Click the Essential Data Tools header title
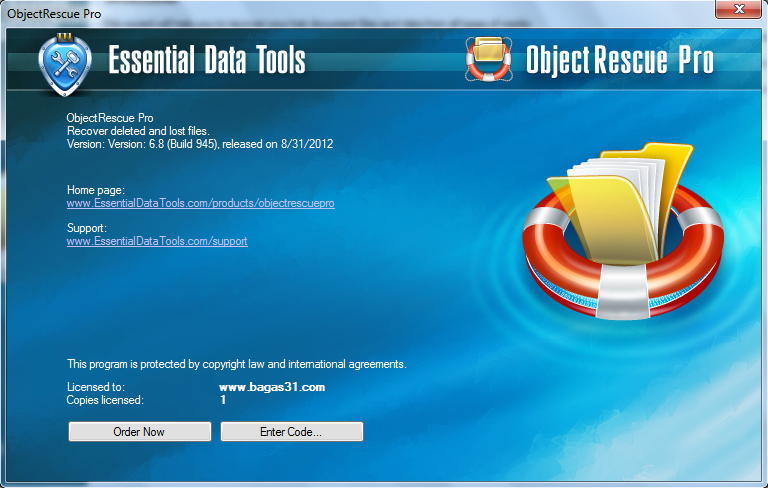 [207, 60]
